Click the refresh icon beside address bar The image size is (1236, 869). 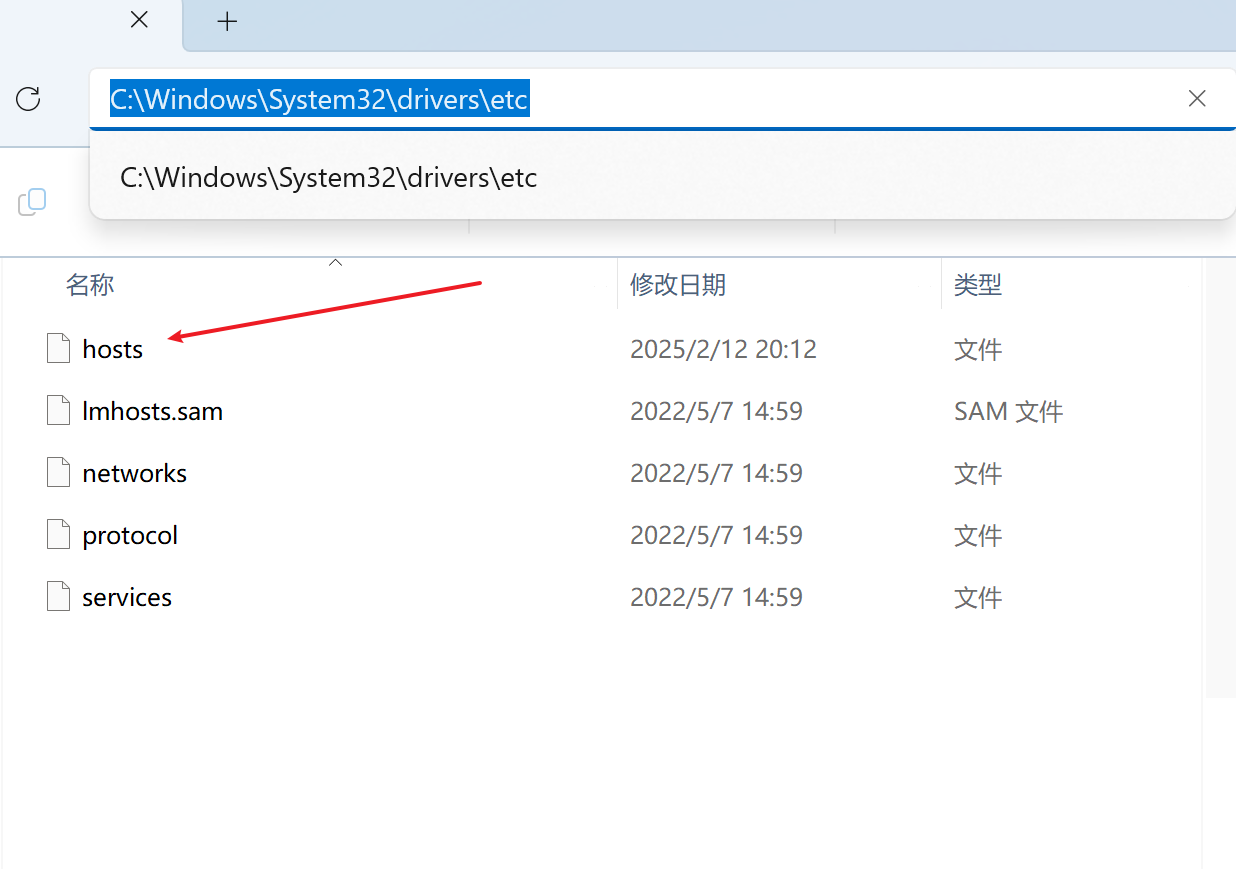pos(28,98)
